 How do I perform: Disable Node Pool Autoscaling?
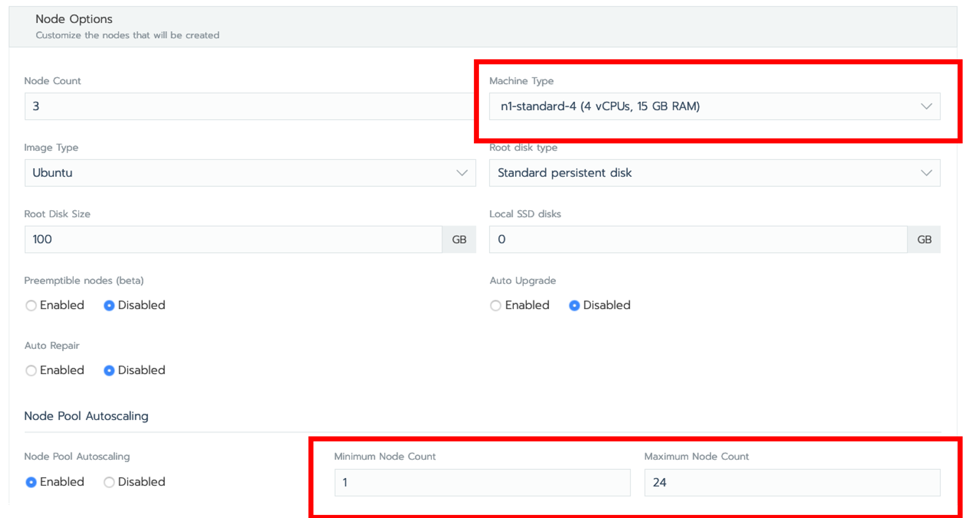[109, 482]
